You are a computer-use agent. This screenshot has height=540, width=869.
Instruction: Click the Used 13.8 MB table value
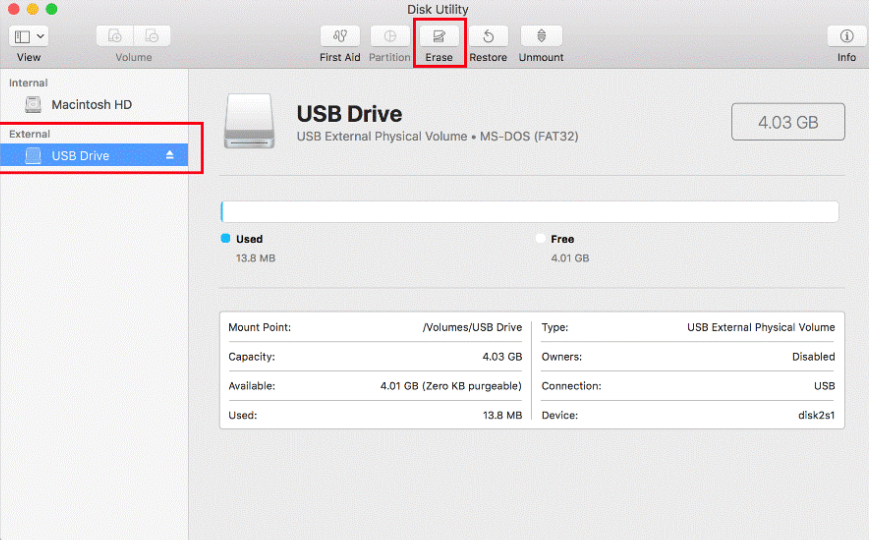tap(502, 415)
